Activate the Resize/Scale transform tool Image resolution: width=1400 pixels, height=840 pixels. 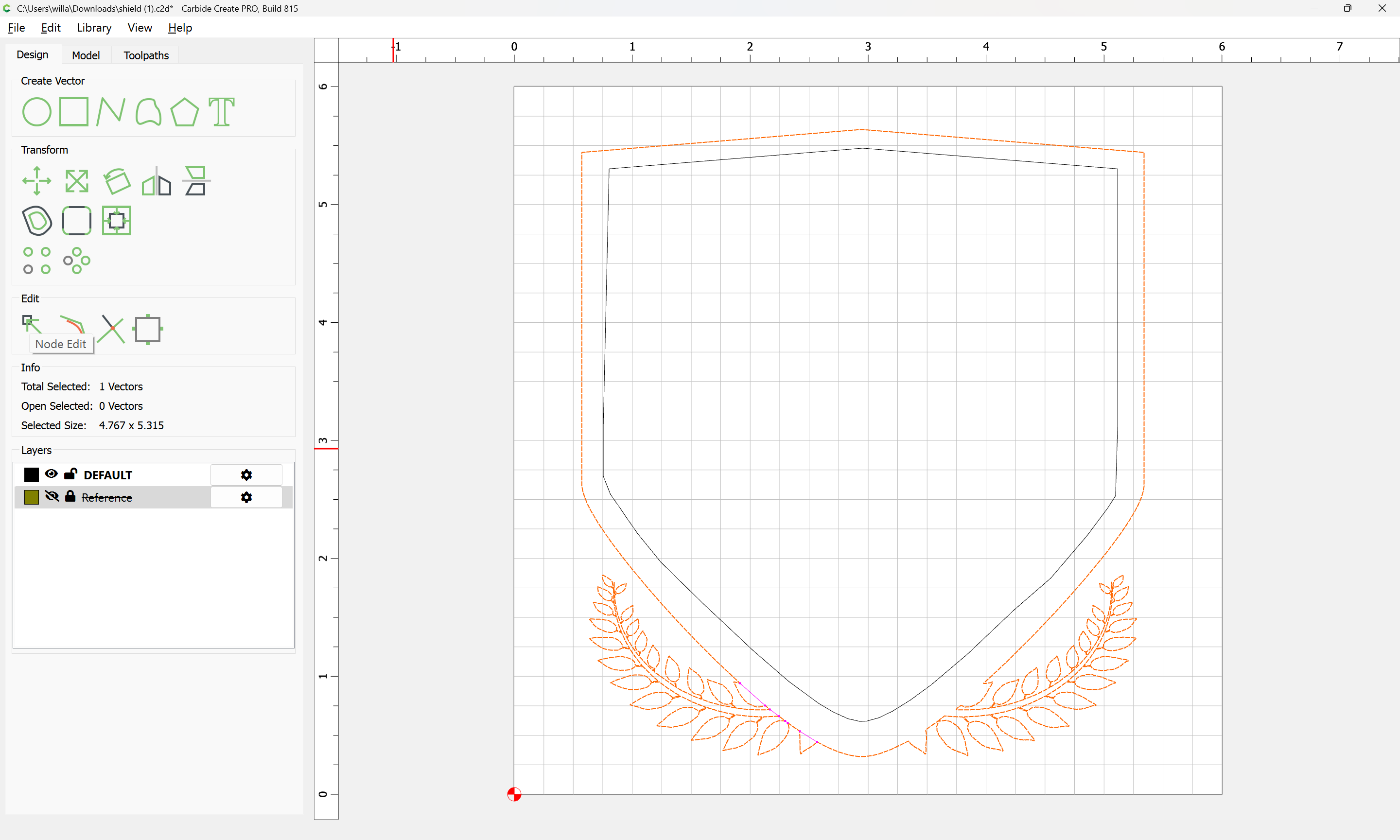click(76, 181)
